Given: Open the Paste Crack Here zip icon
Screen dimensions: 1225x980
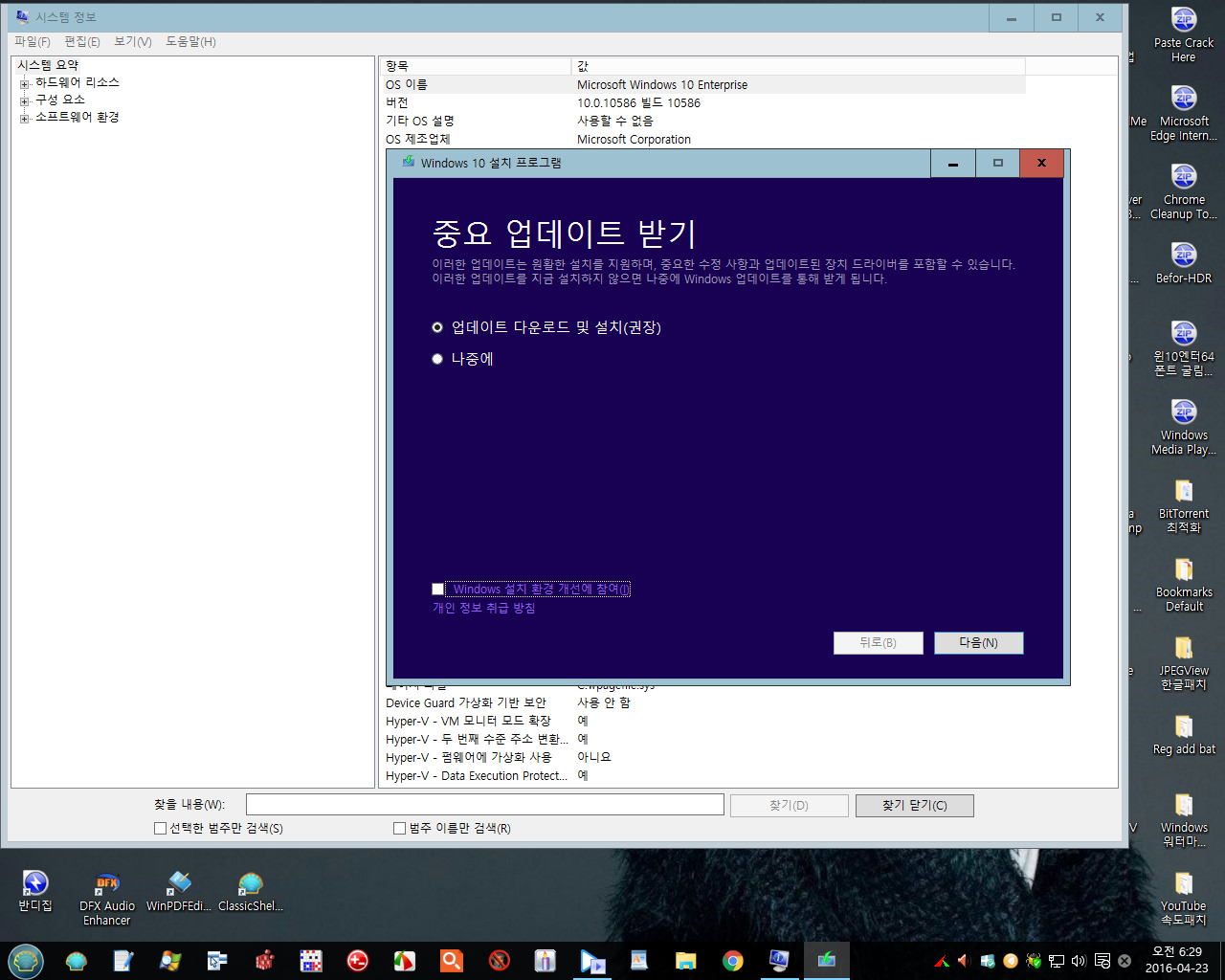Looking at the screenshot, I should click(x=1184, y=34).
